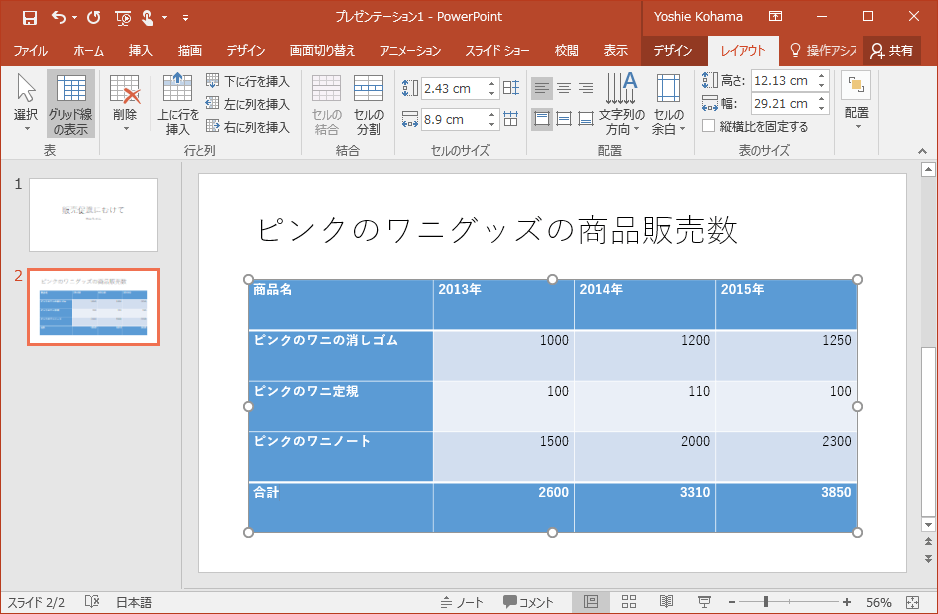Open the アニメーション tab

coord(410,51)
